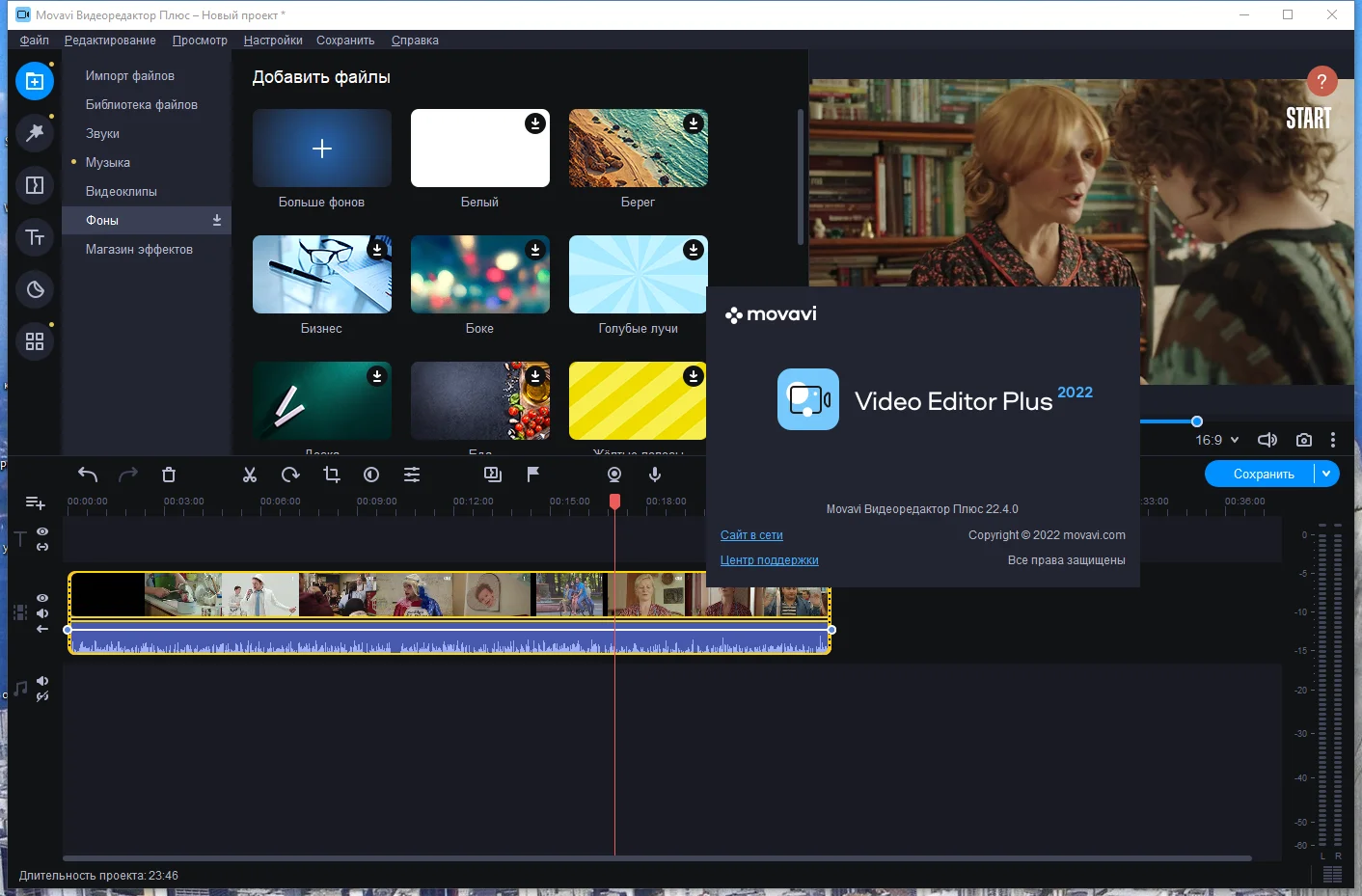Toggle linking on the title track

point(42,547)
